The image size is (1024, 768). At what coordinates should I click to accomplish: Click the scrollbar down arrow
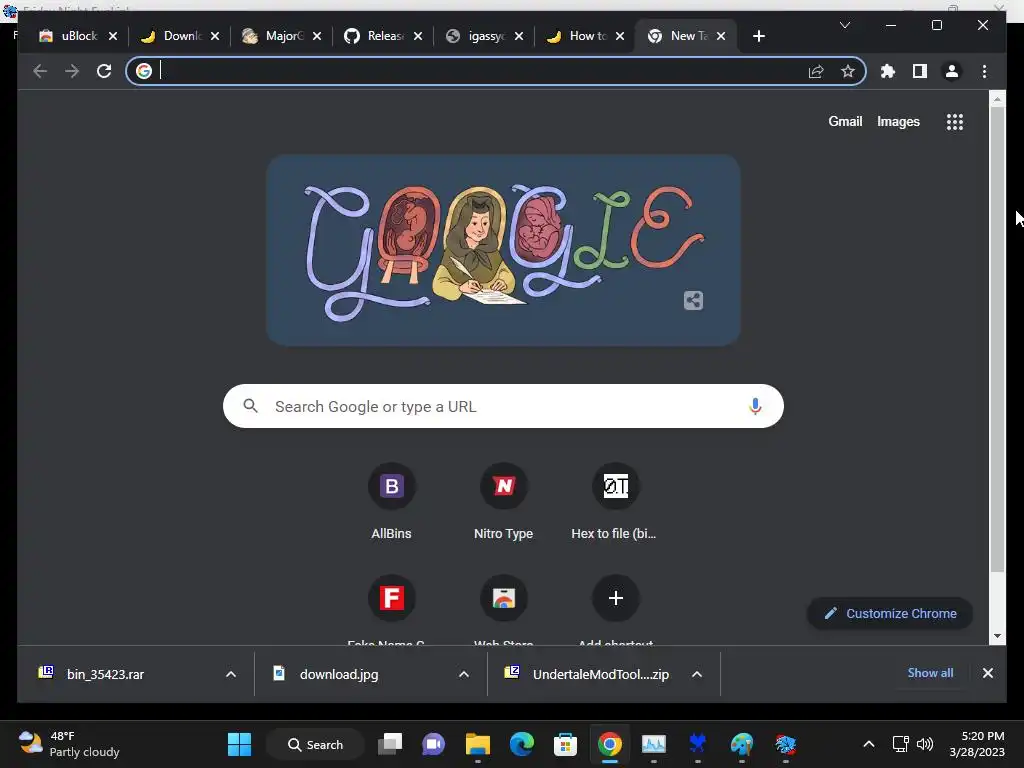pyautogui.click(x=997, y=636)
